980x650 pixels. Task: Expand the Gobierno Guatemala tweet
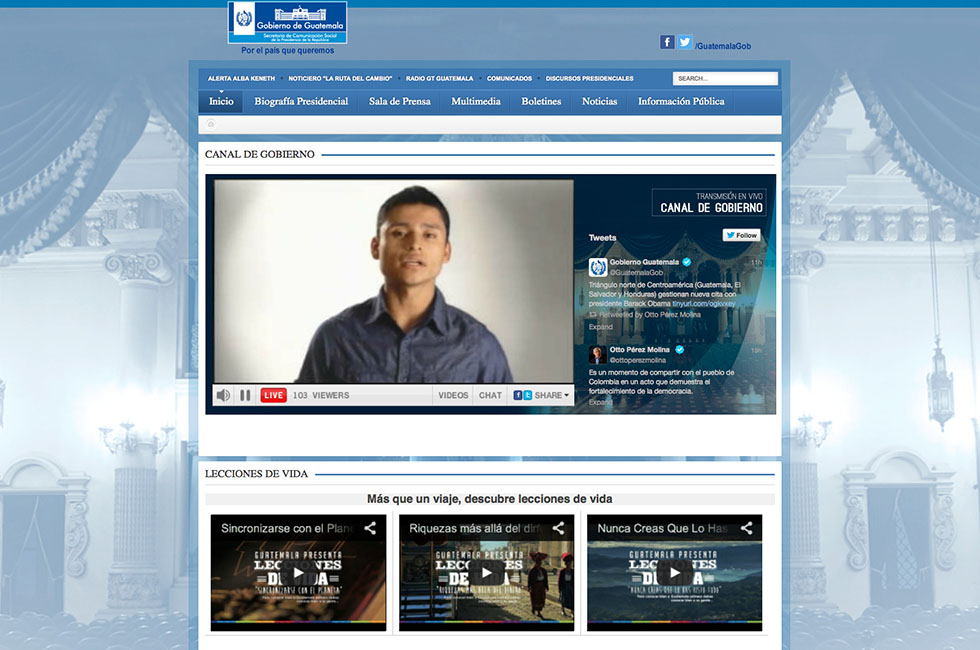601,327
